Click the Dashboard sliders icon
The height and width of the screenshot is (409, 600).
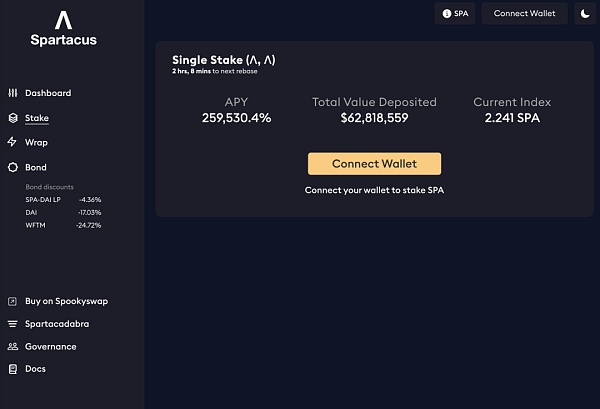tap(13, 93)
